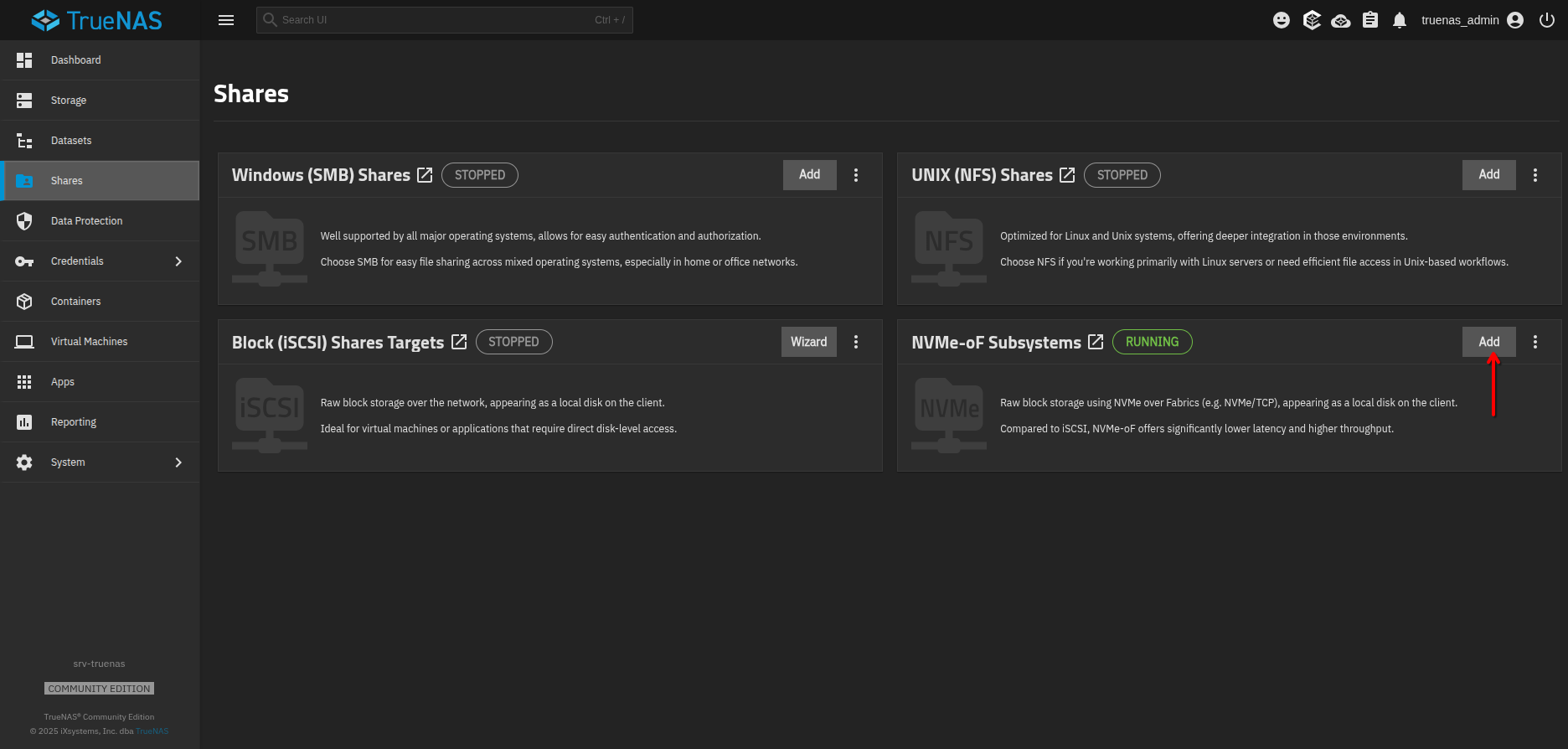The height and width of the screenshot is (749, 1568).
Task: Open Apps in sidebar
Action: tap(100, 382)
